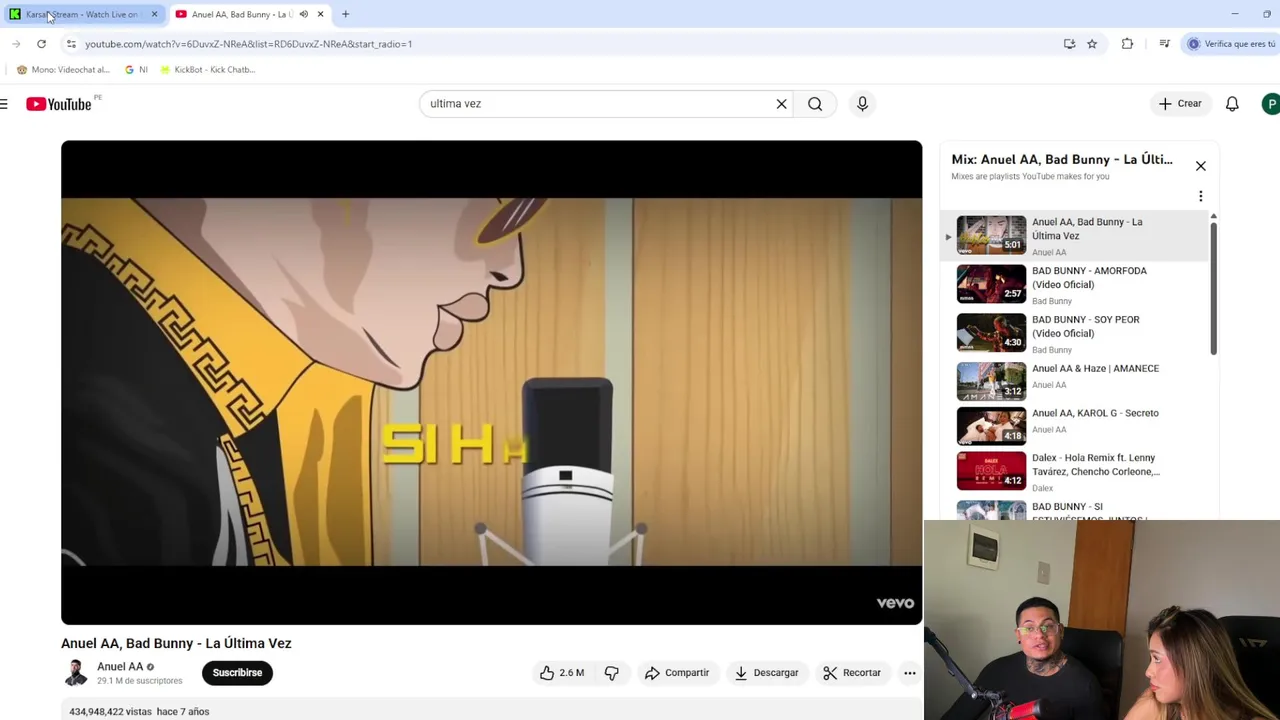Open Anuel AA channel avatar
The height and width of the screenshot is (720, 1280).
coord(75,673)
